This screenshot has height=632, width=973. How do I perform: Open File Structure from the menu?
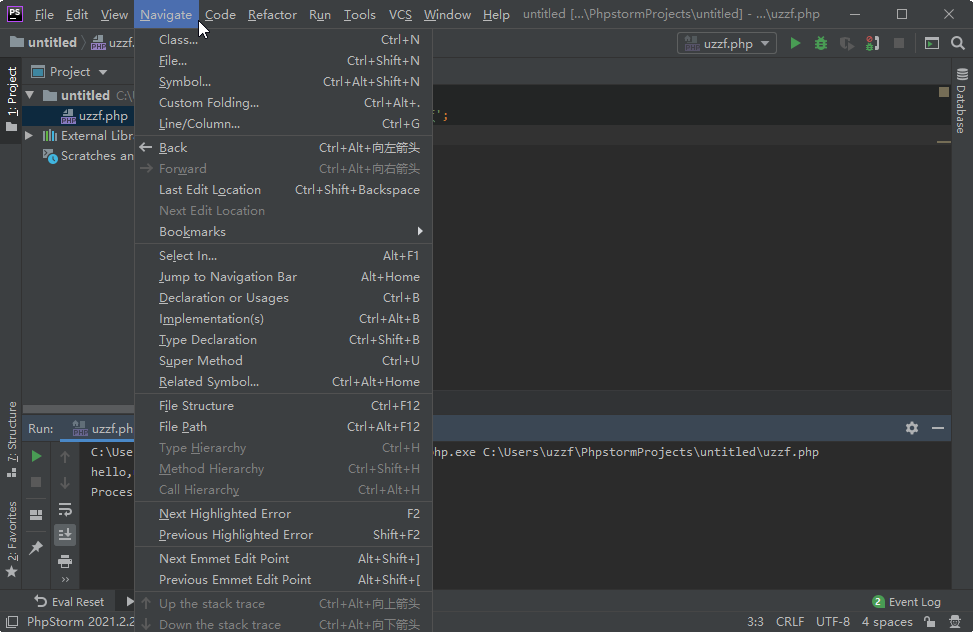(x=284, y=406)
